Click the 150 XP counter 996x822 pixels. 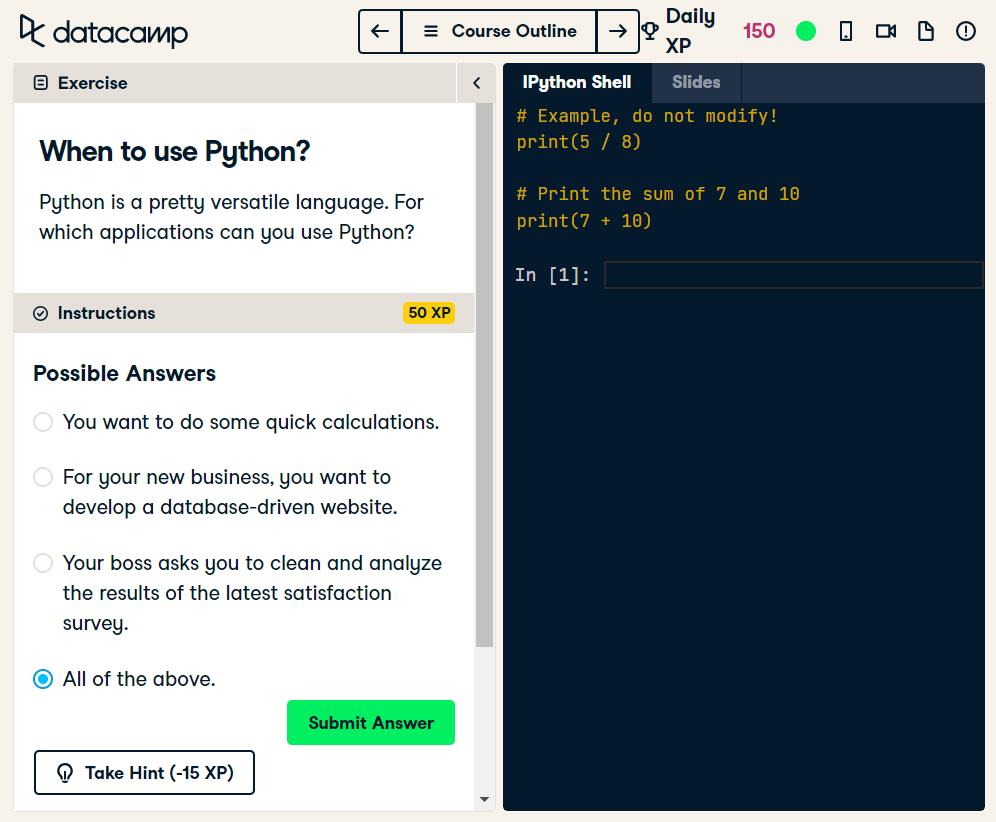pos(759,31)
